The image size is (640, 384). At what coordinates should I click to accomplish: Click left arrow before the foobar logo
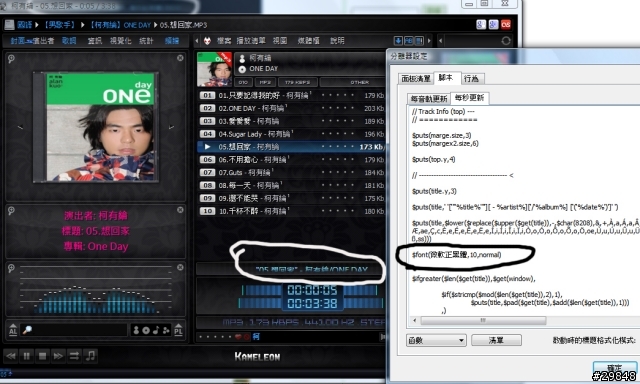pyautogui.click(x=197, y=41)
